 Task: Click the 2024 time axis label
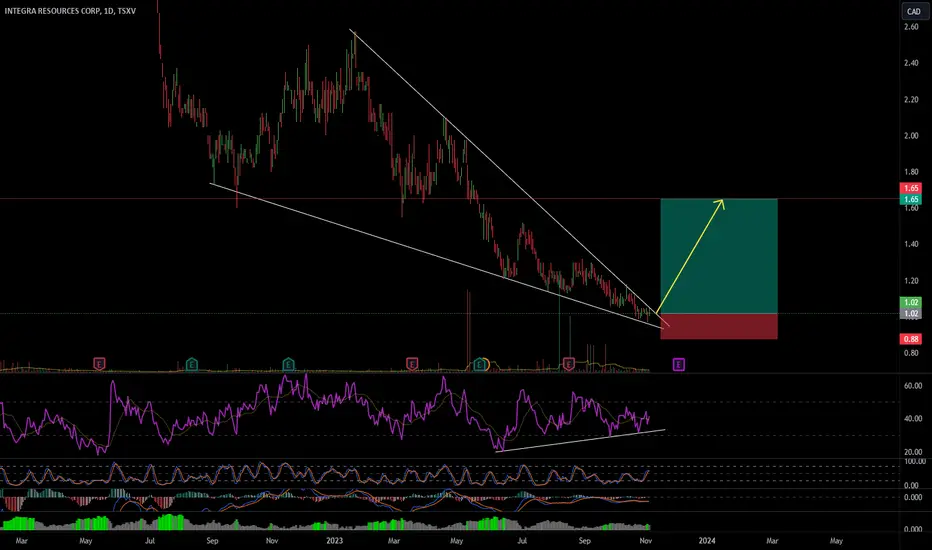point(707,540)
